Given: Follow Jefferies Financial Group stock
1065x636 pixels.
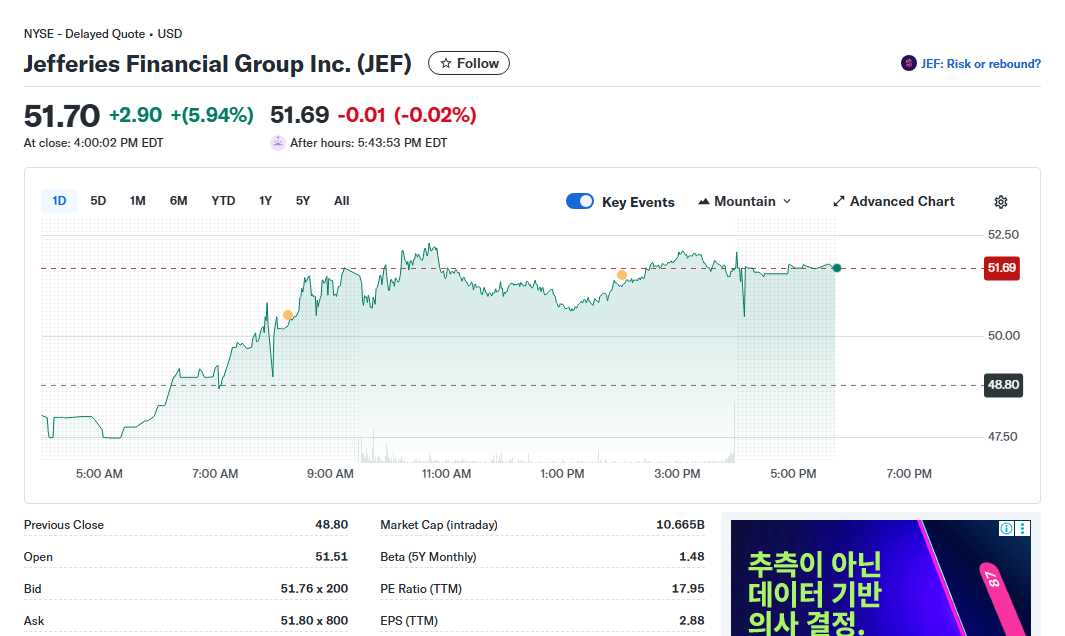Looking at the screenshot, I should click(x=469, y=63).
